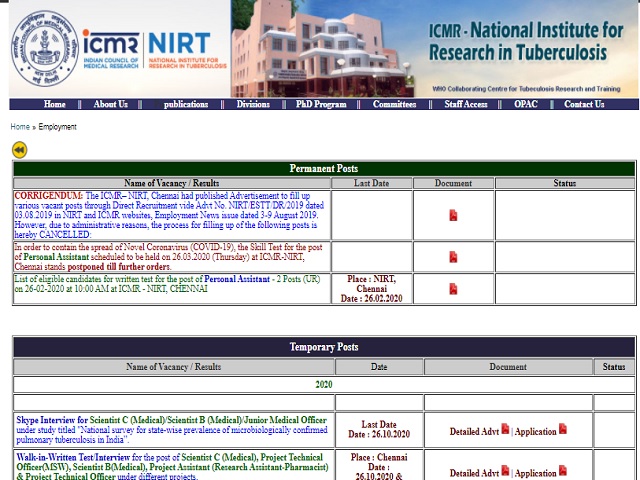Open the Committees menu
Viewport: 640px width, 480px height.
click(394, 104)
